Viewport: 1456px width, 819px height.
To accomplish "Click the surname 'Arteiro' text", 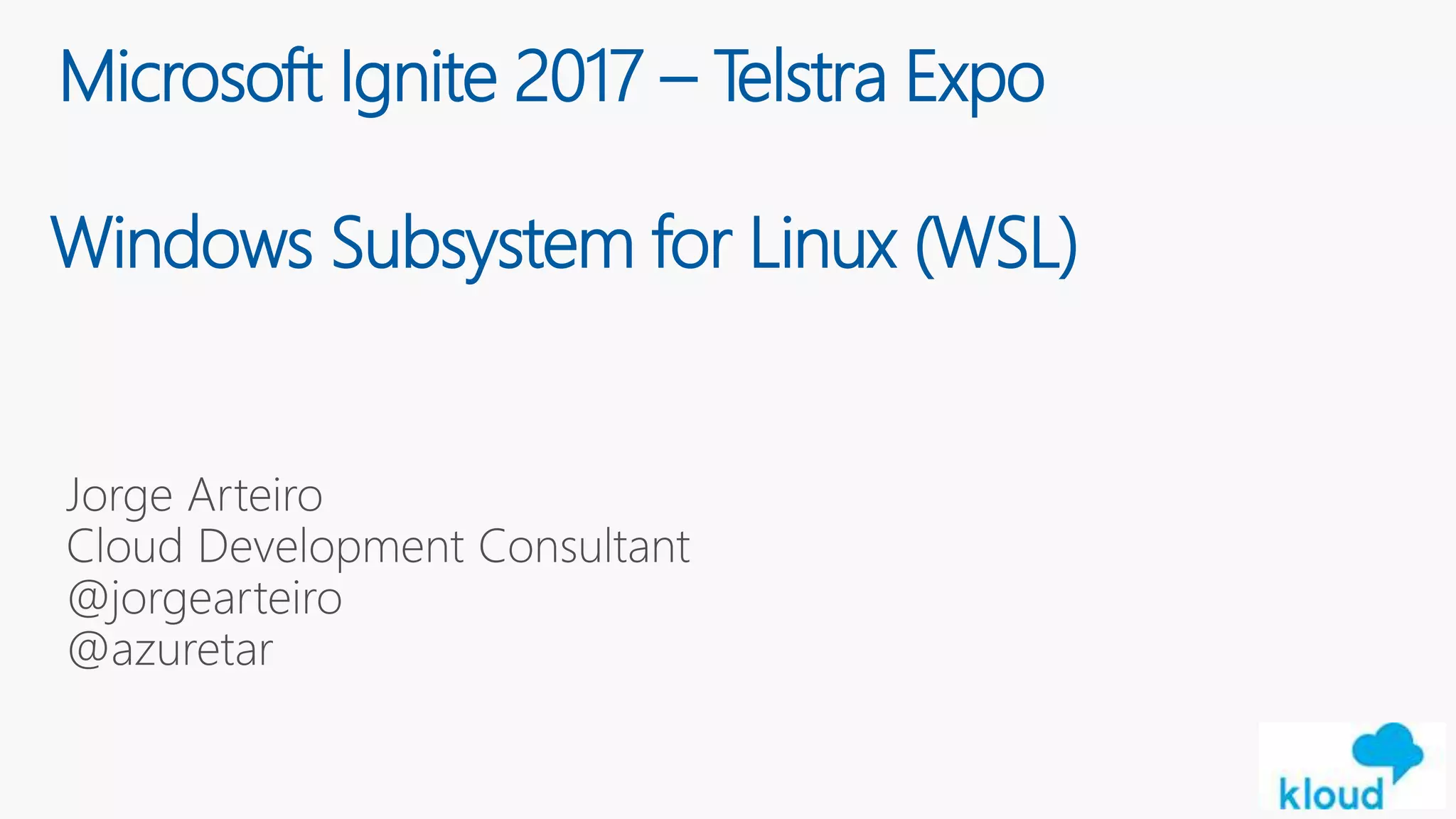I will tap(255, 495).
